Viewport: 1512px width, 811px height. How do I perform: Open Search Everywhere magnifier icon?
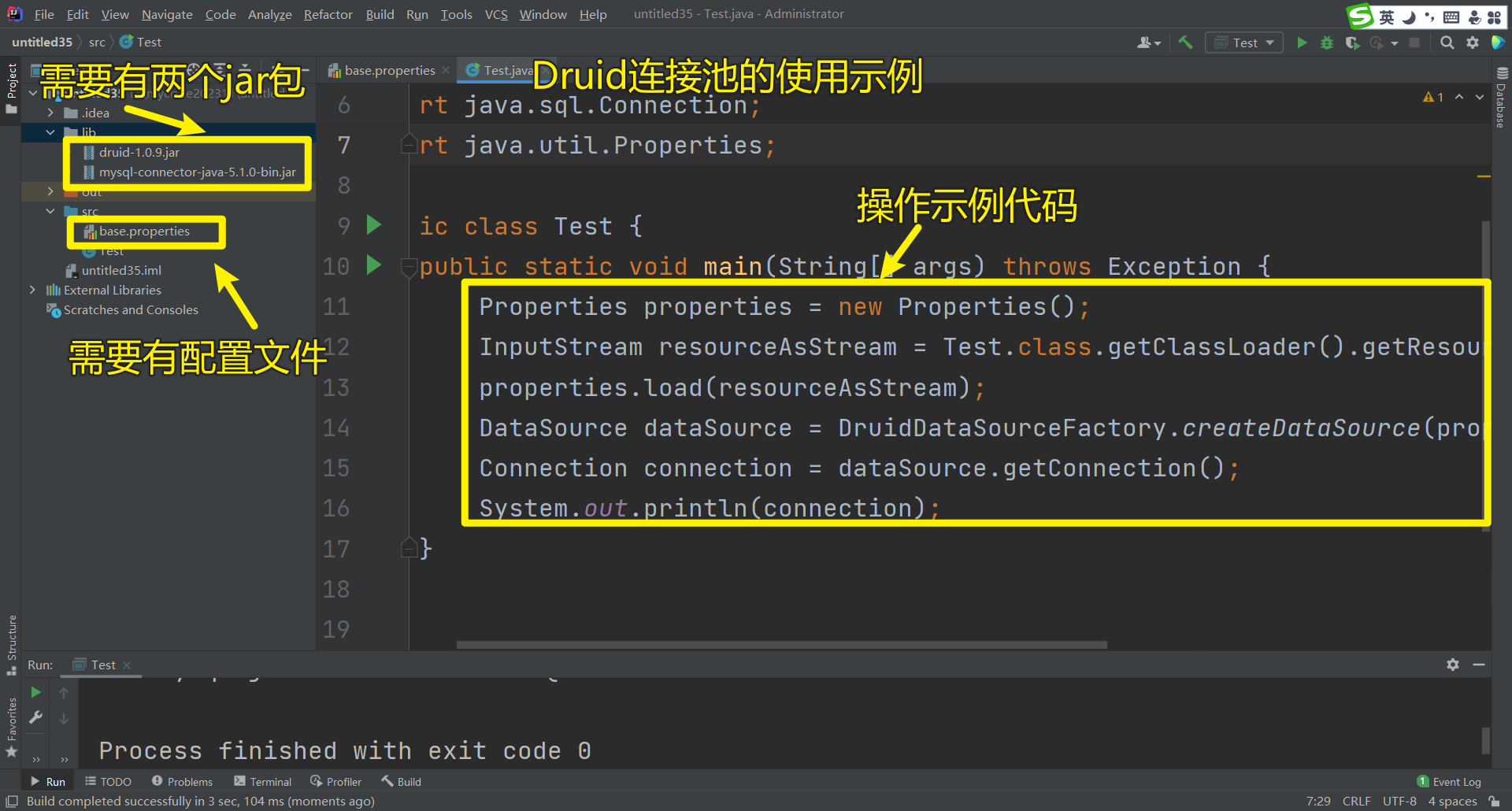click(1447, 43)
